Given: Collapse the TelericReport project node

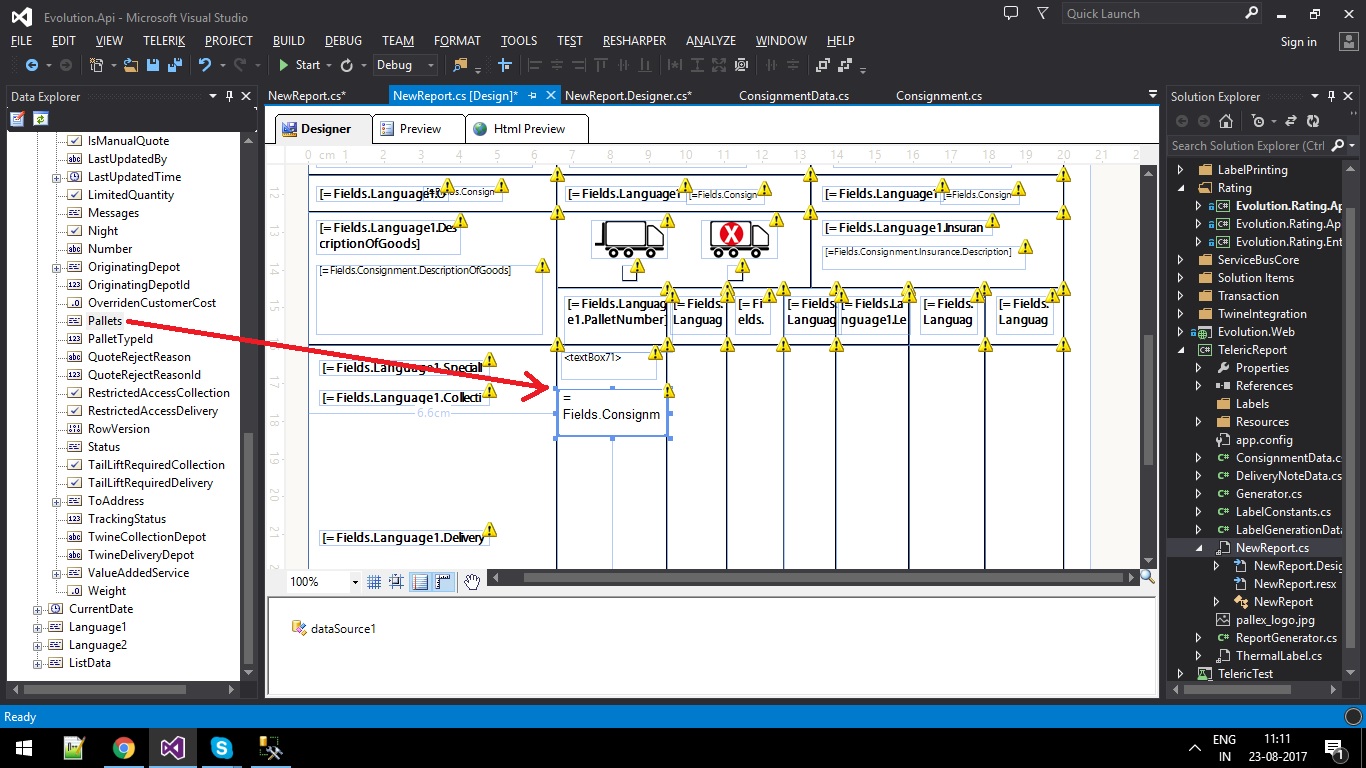Looking at the screenshot, I should click(1180, 350).
